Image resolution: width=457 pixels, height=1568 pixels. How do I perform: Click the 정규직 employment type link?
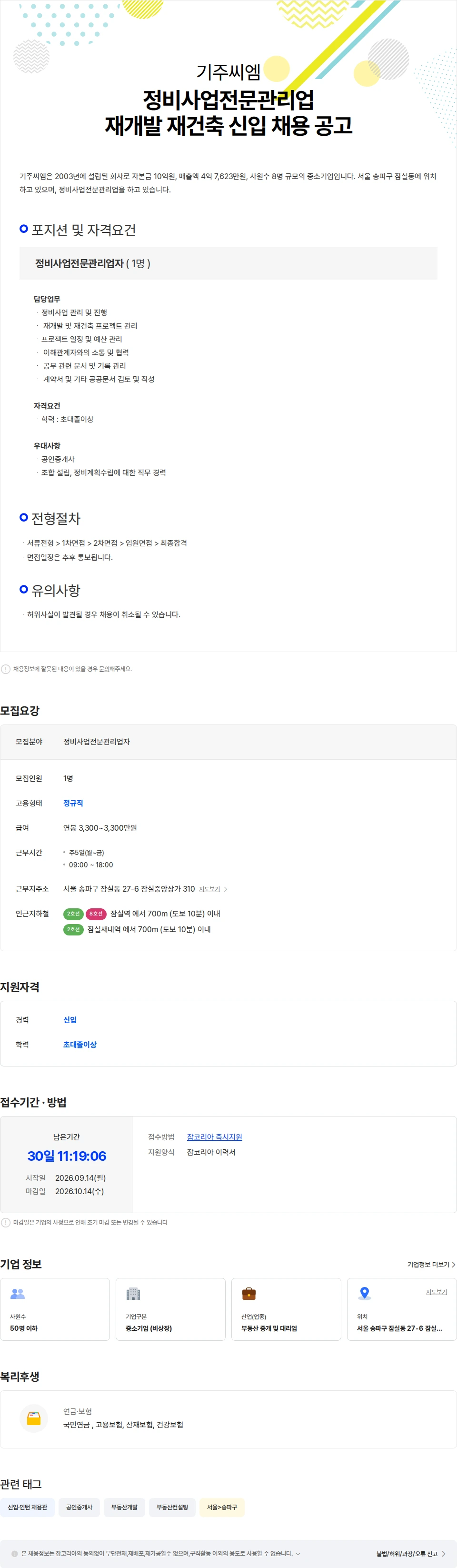point(73,804)
